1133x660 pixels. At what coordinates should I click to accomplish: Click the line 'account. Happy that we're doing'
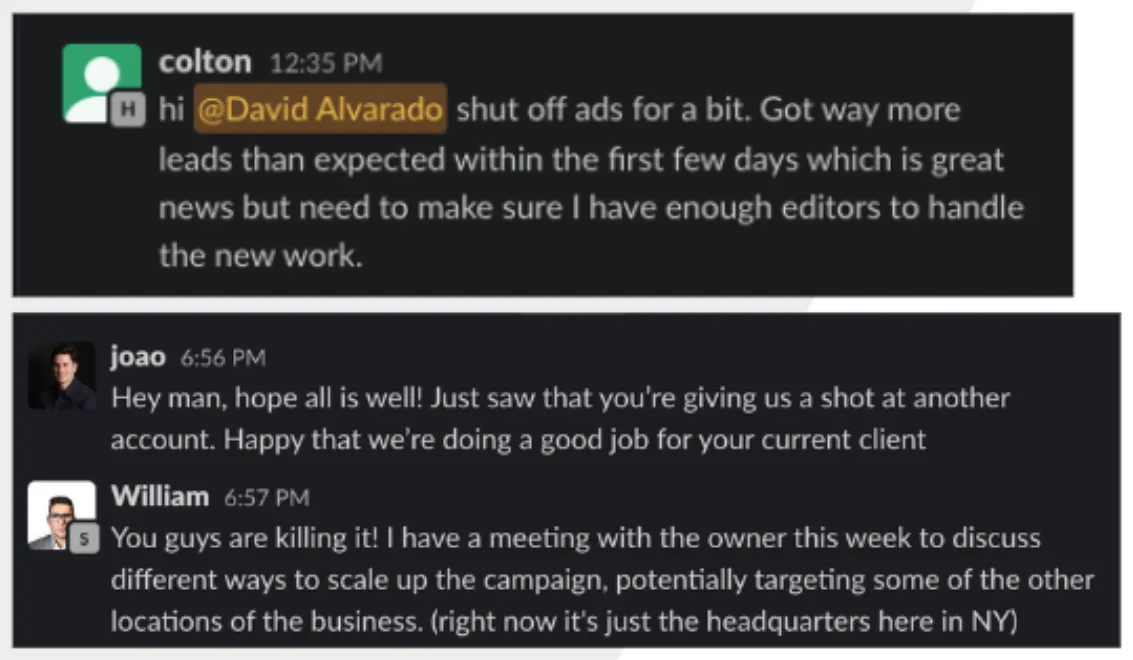518,440
